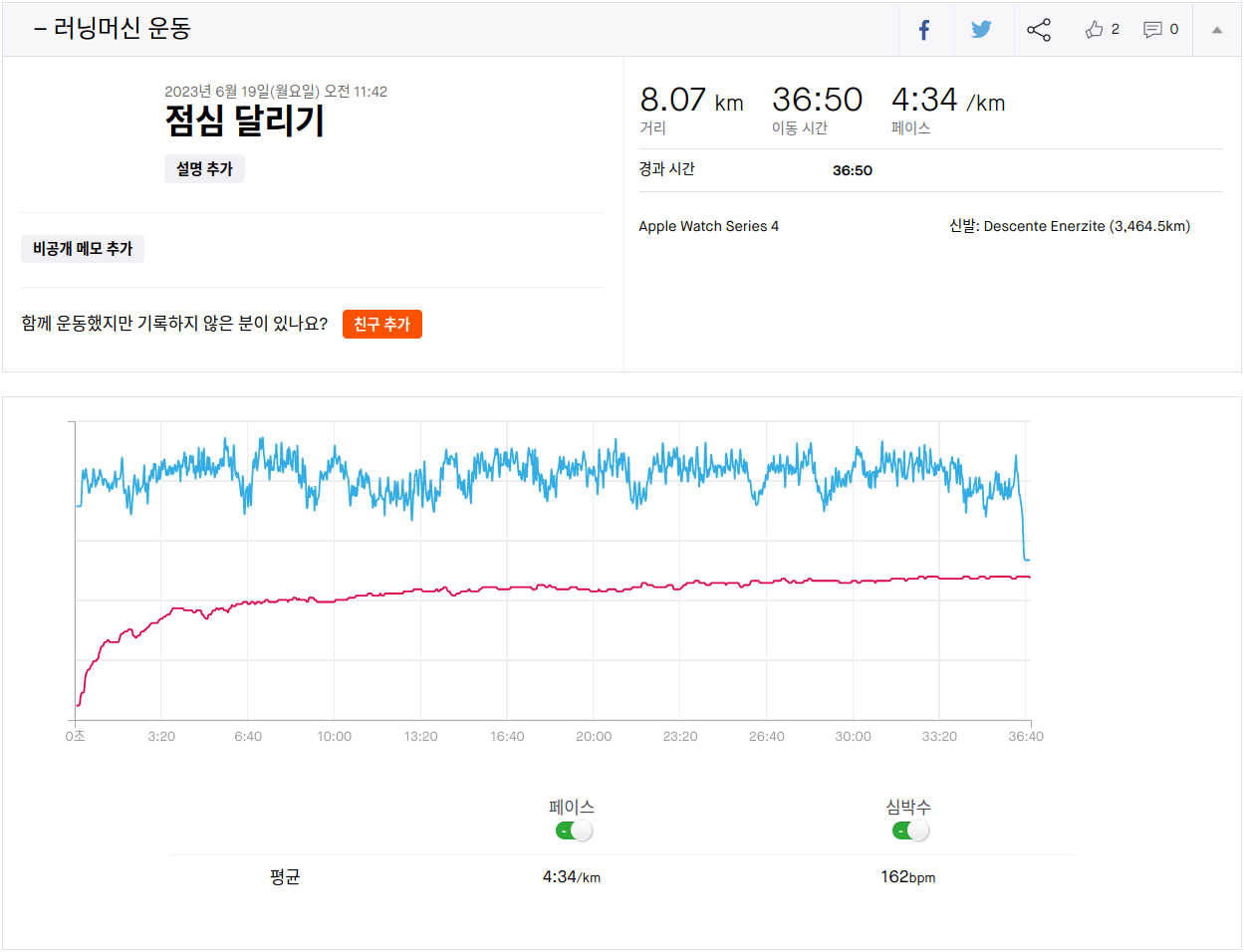The height and width of the screenshot is (952, 1244).
Task: Click the 10:00 time axis label
Action: coord(335,737)
